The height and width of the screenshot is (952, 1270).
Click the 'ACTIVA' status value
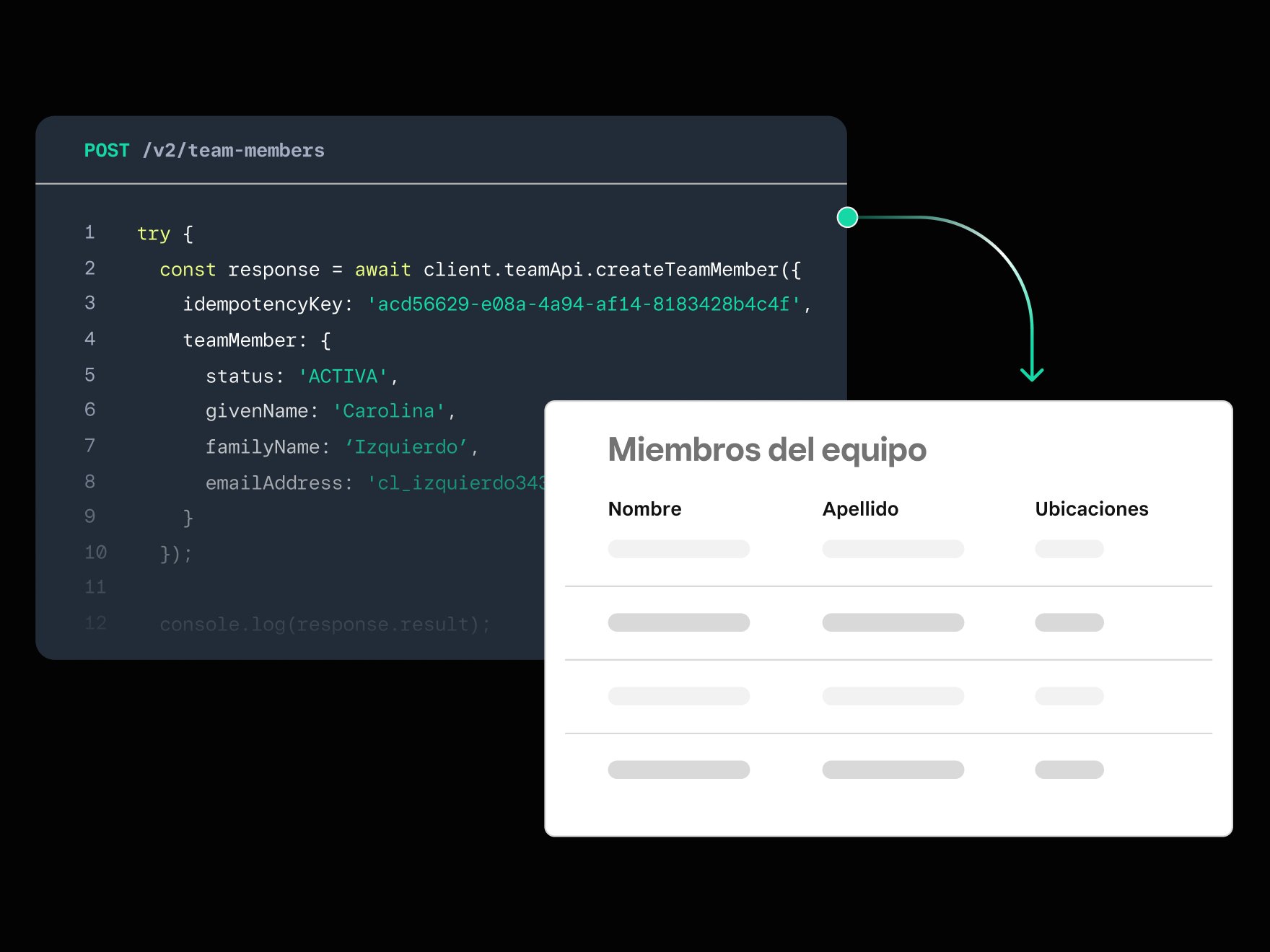tap(343, 376)
